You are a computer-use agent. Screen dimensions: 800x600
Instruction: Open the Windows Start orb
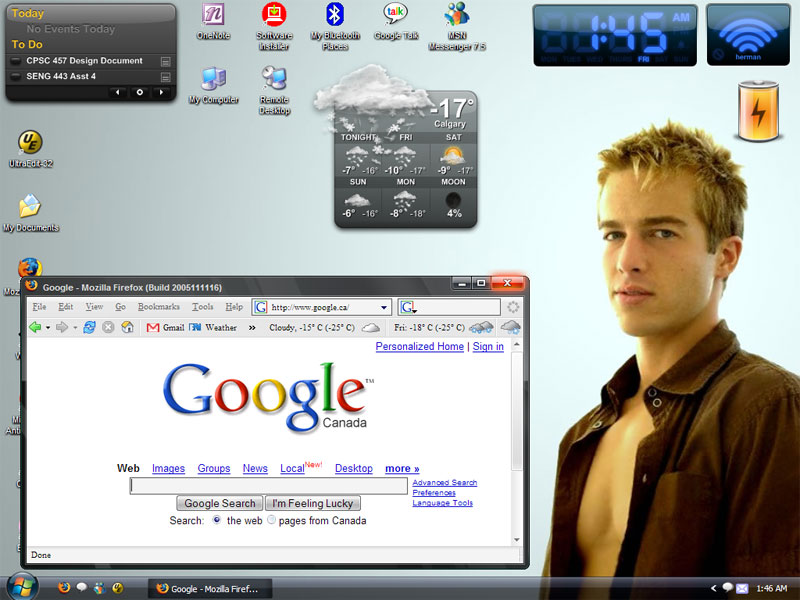(21, 586)
